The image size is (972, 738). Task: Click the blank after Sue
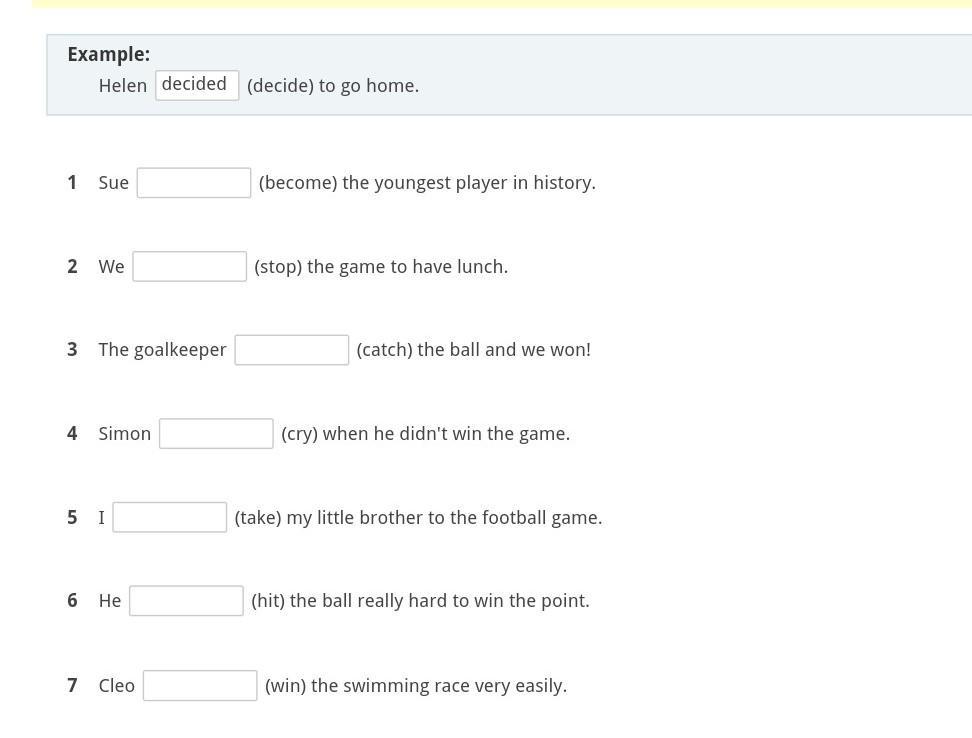click(193, 183)
